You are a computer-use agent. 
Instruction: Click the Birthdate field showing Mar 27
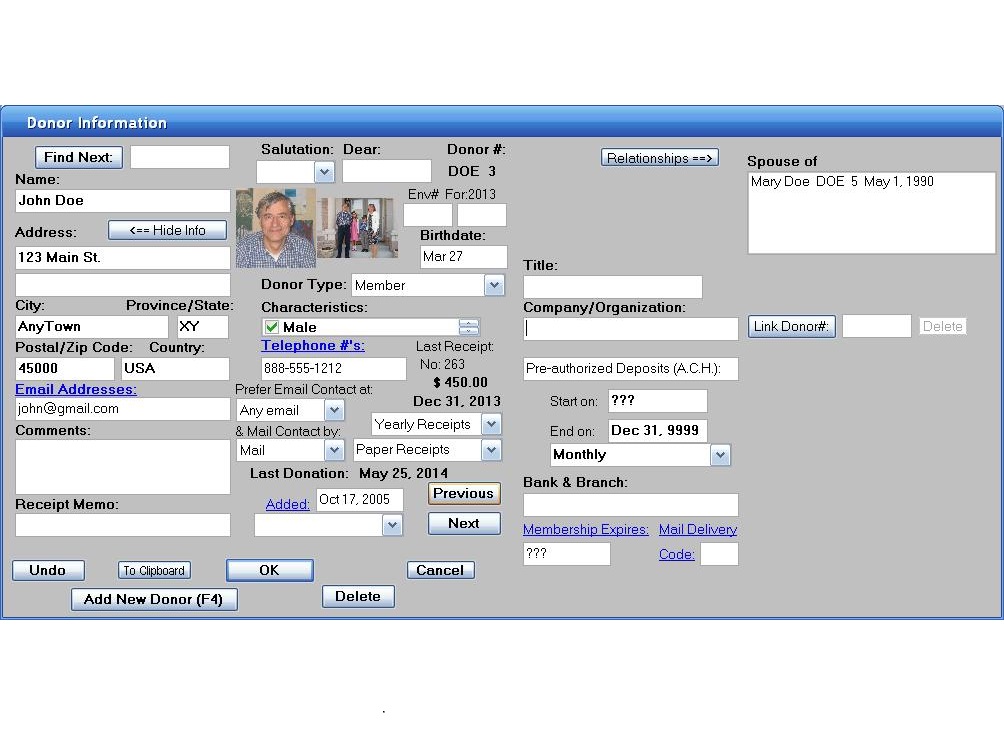pyautogui.click(x=464, y=257)
